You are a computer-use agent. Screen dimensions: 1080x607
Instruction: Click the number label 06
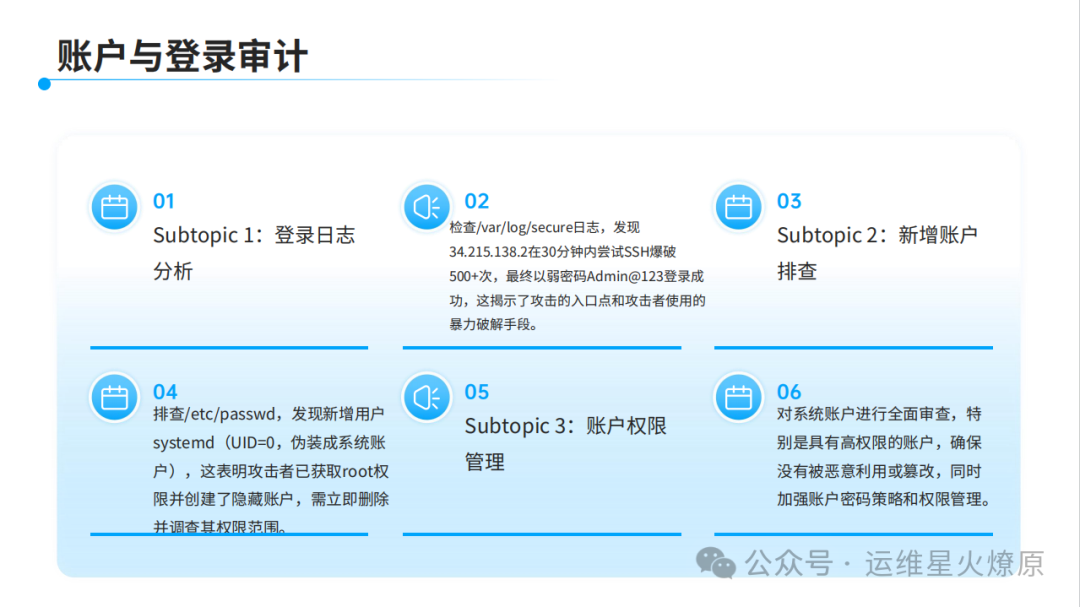[x=789, y=392]
